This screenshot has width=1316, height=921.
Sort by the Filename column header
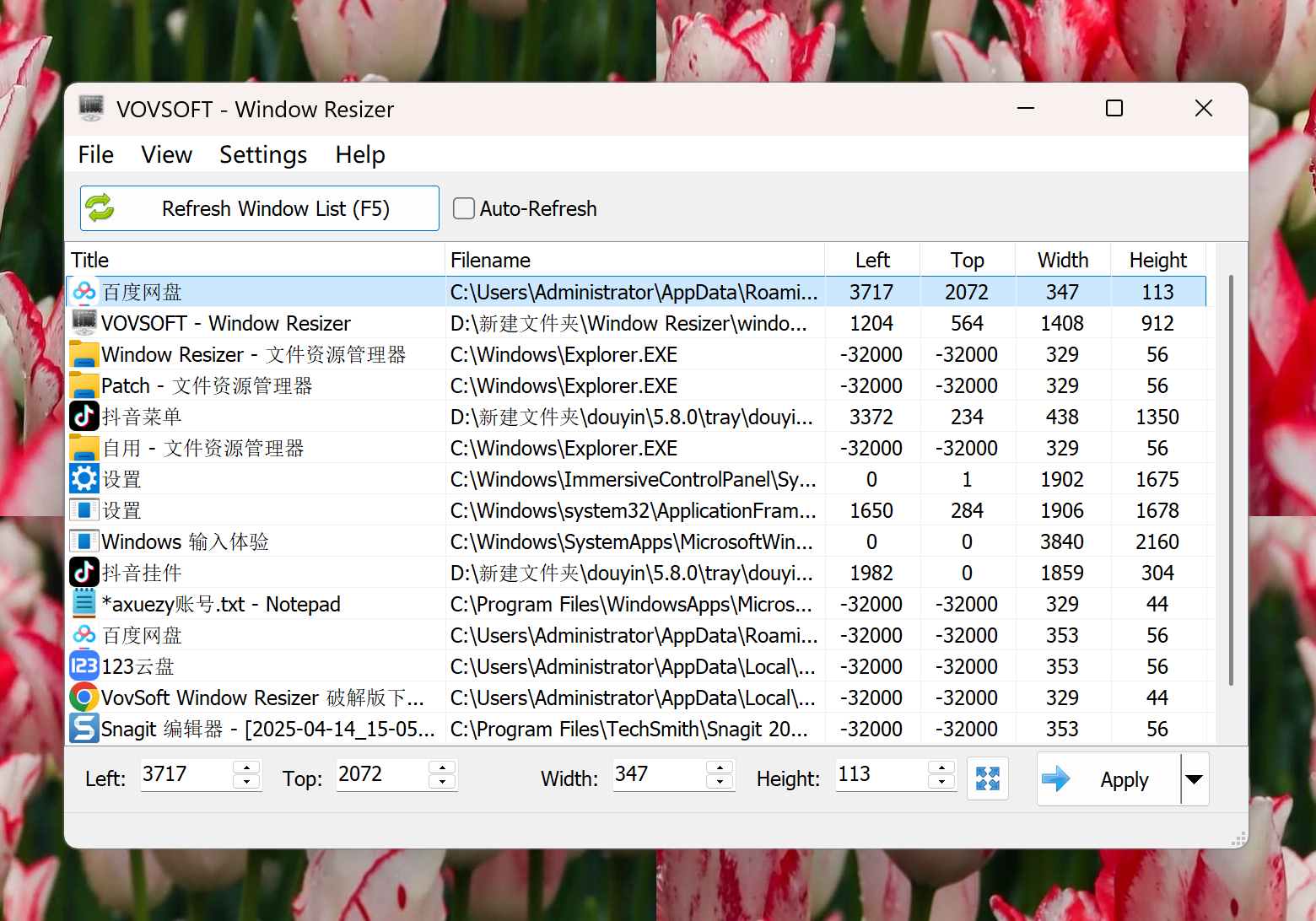(634, 260)
